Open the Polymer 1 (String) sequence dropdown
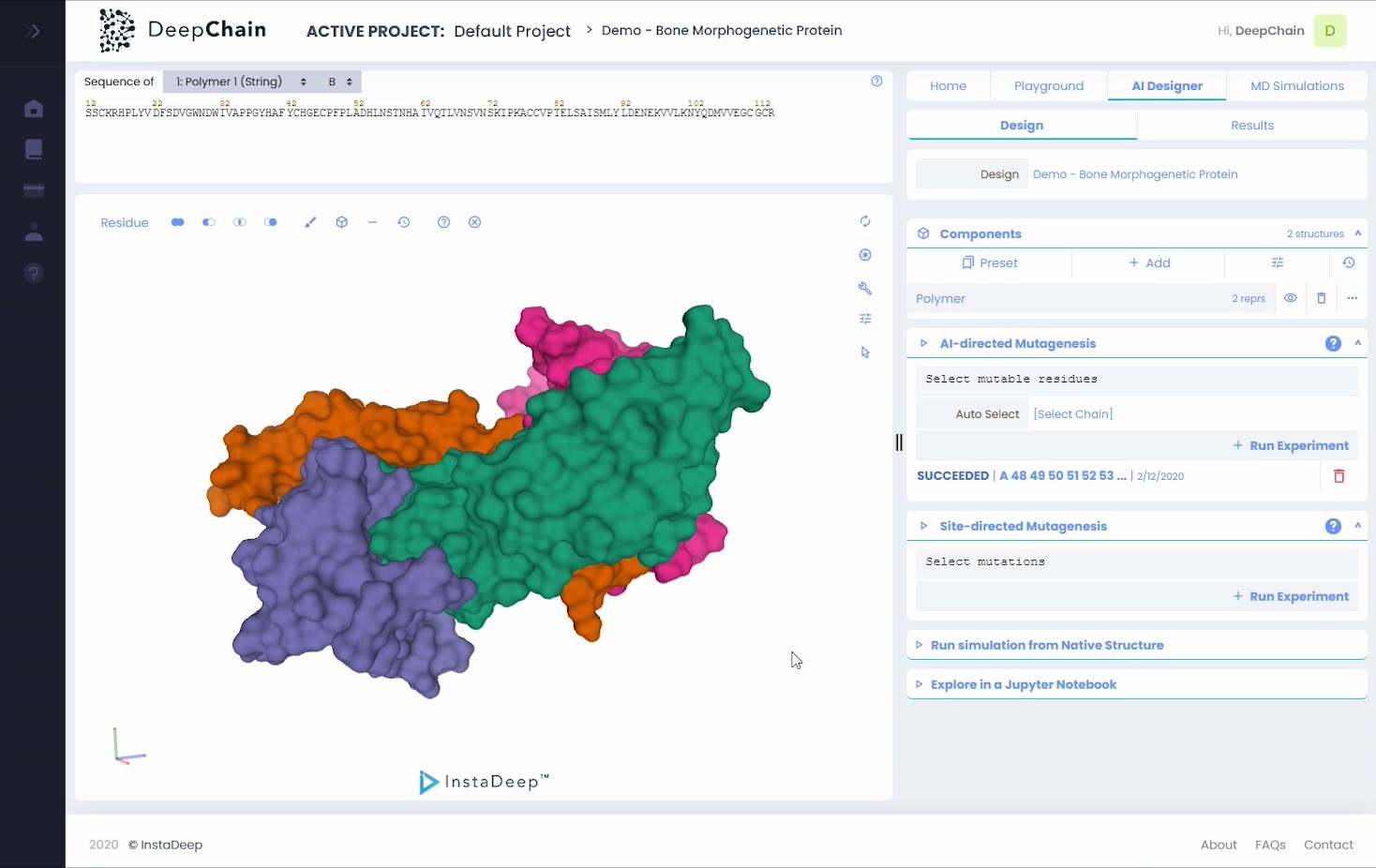The image size is (1376, 868). point(241,82)
